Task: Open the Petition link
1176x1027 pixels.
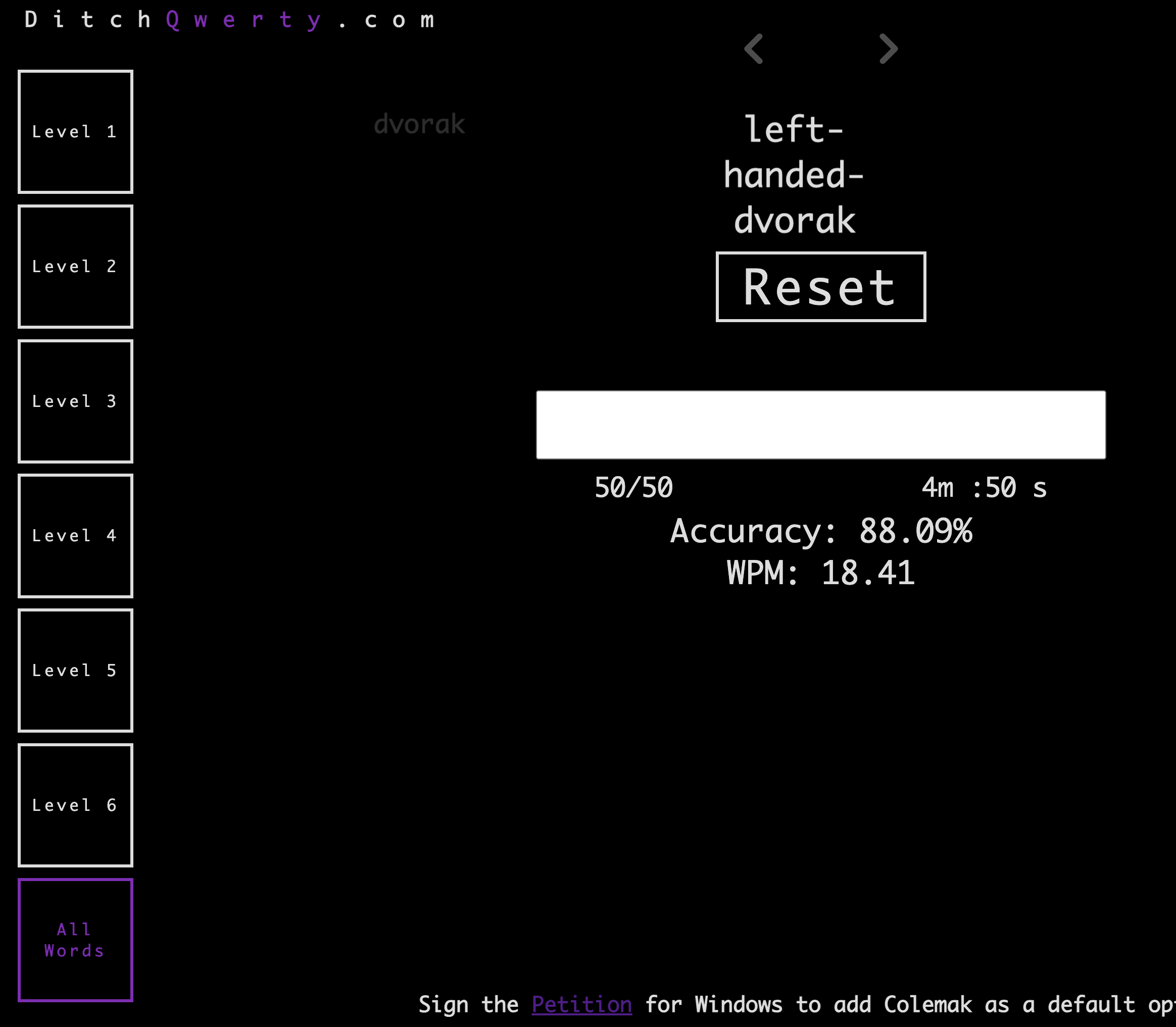Action: (x=581, y=1005)
